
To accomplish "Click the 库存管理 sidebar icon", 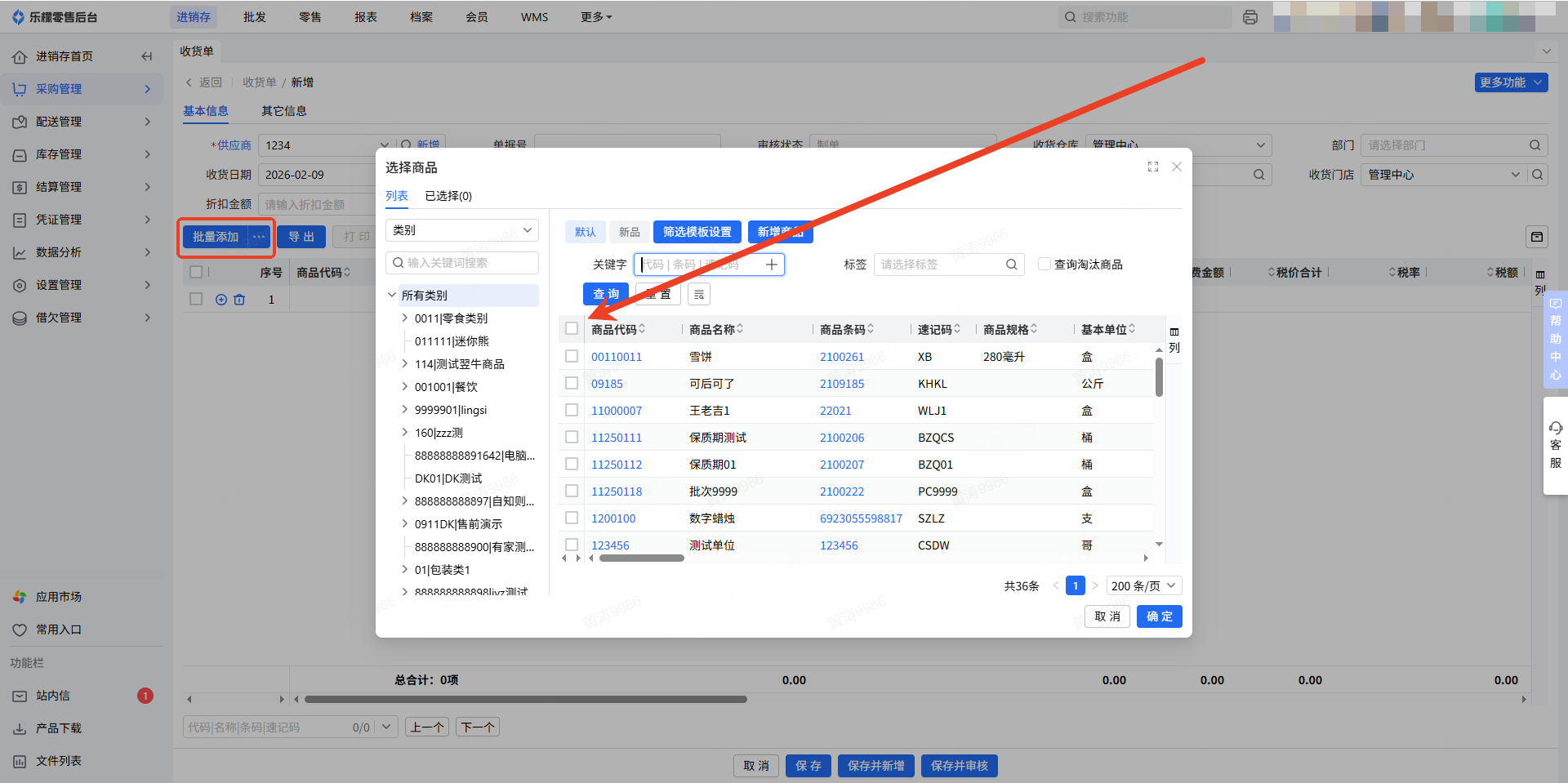I will pos(20,154).
